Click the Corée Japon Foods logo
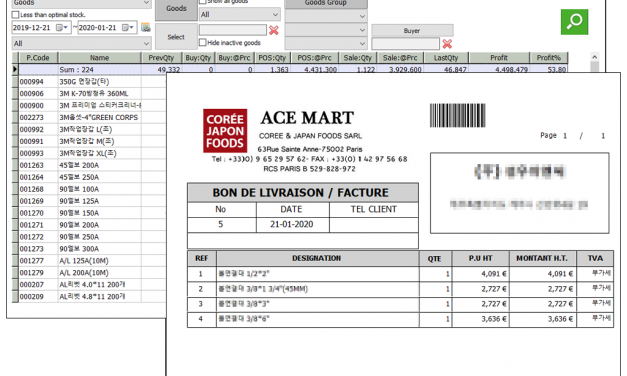 pos(225,131)
